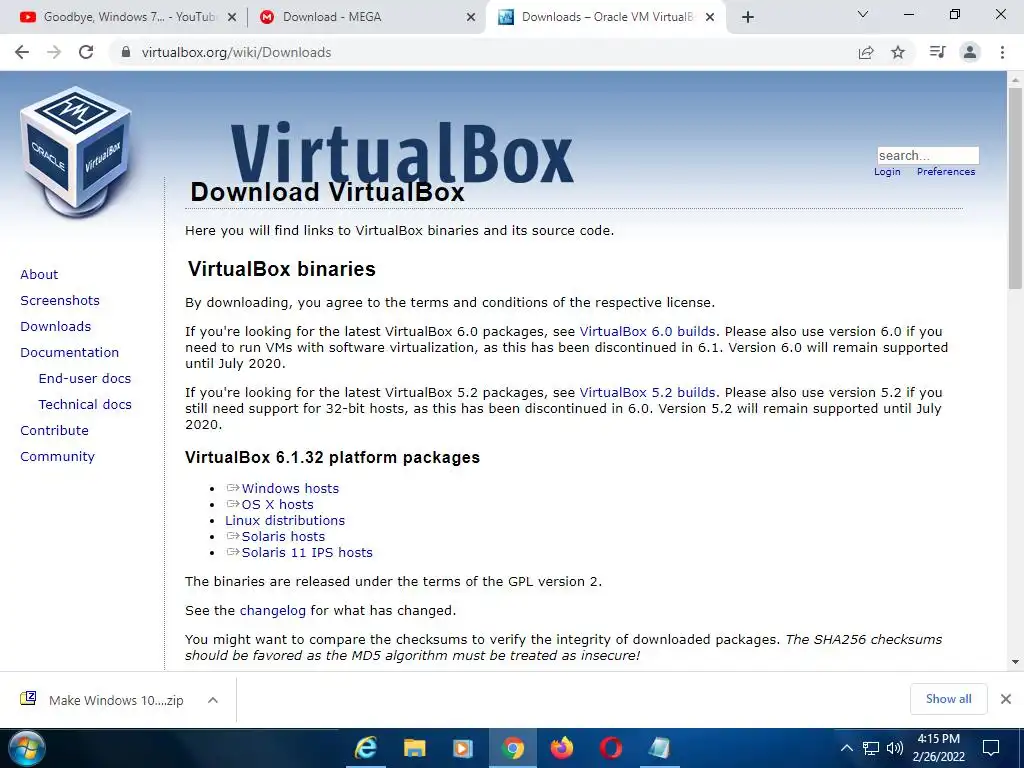The image size is (1024, 768).
Task: Click the page vertical scrollbar thumb
Action: pyautogui.click(x=1015, y=188)
